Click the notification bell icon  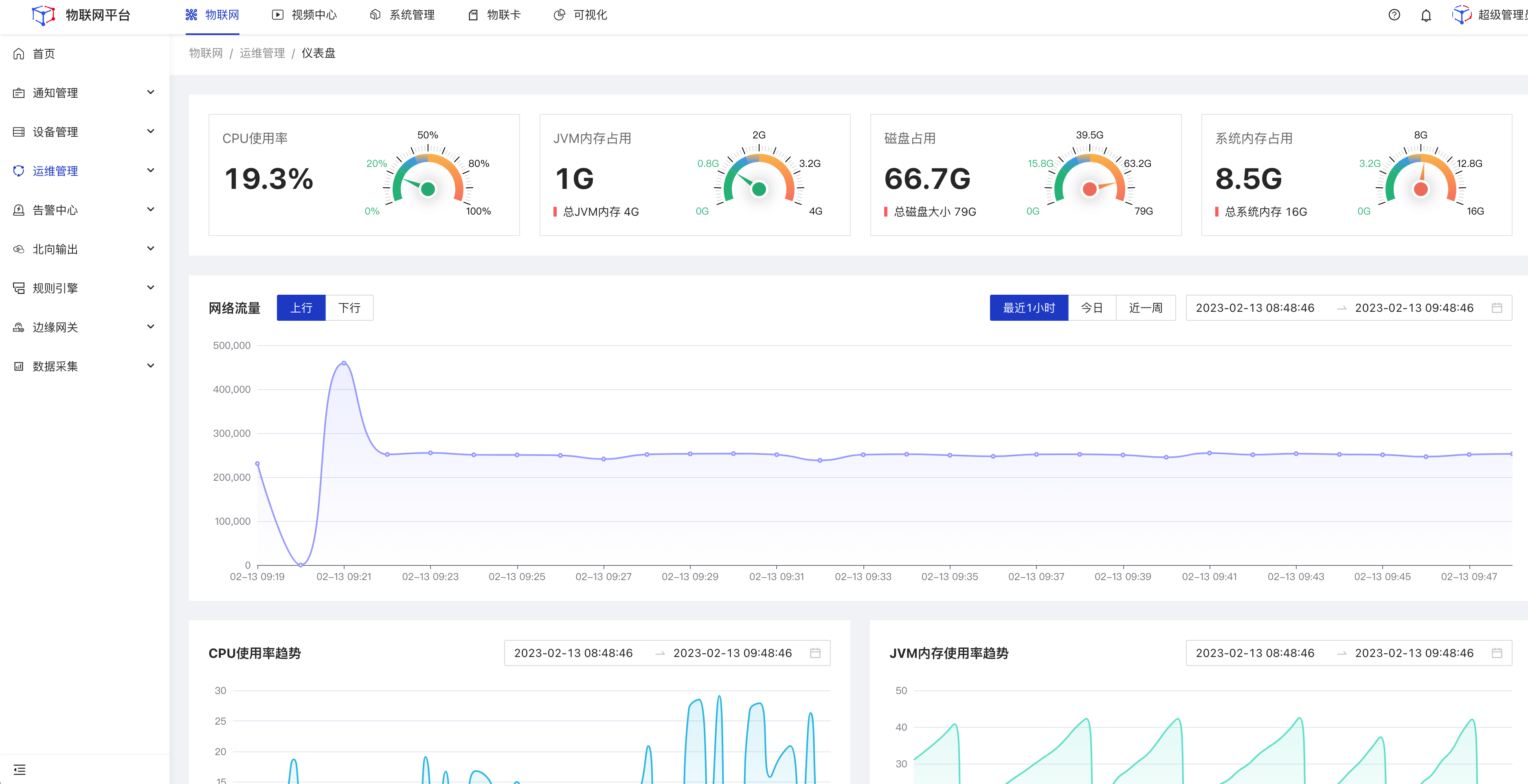point(1425,15)
